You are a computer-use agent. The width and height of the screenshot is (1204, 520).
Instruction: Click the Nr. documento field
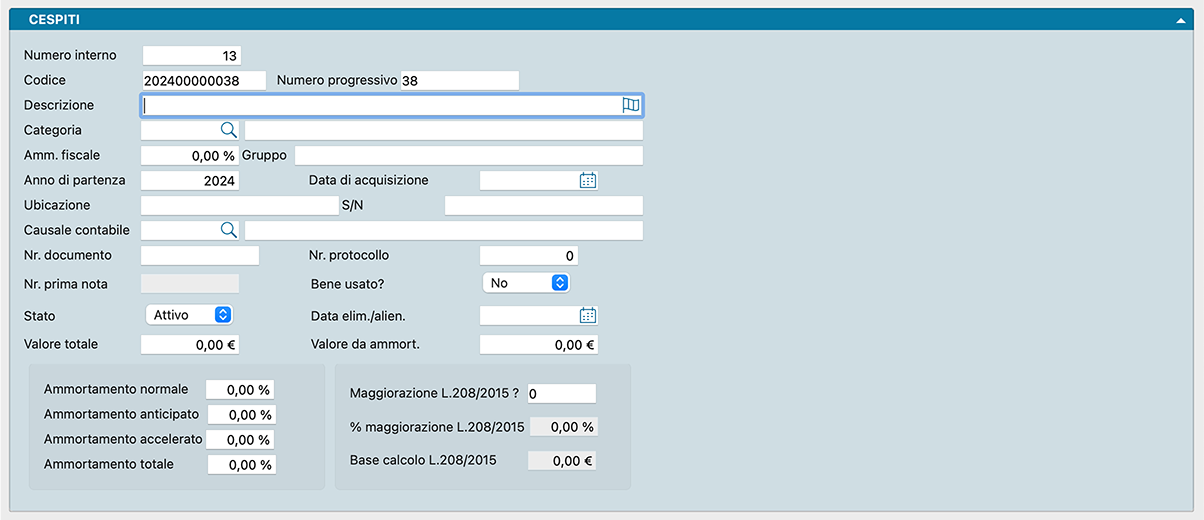pos(200,255)
